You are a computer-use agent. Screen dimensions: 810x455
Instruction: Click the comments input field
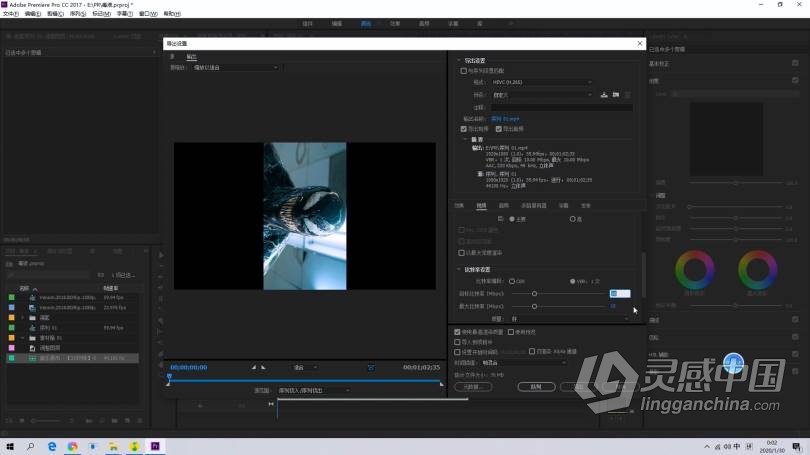562,107
